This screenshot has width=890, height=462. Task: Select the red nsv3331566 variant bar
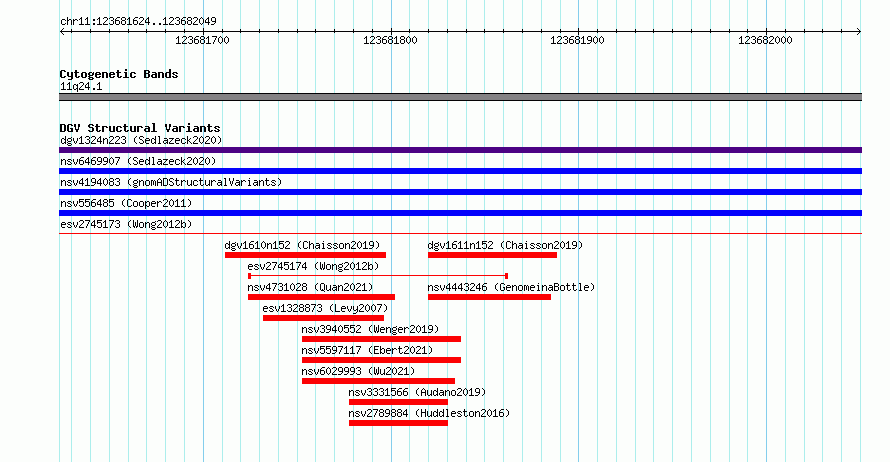[x=398, y=402]
